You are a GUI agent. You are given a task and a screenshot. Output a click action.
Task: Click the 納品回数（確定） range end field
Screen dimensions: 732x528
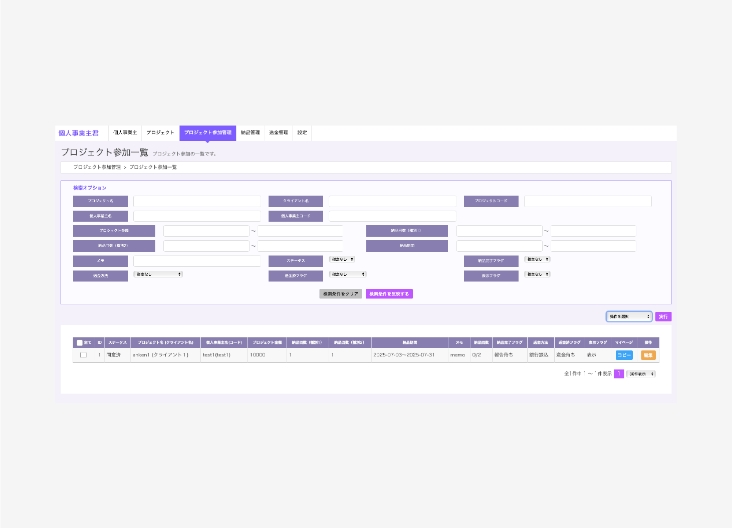[x=593, y=231]
